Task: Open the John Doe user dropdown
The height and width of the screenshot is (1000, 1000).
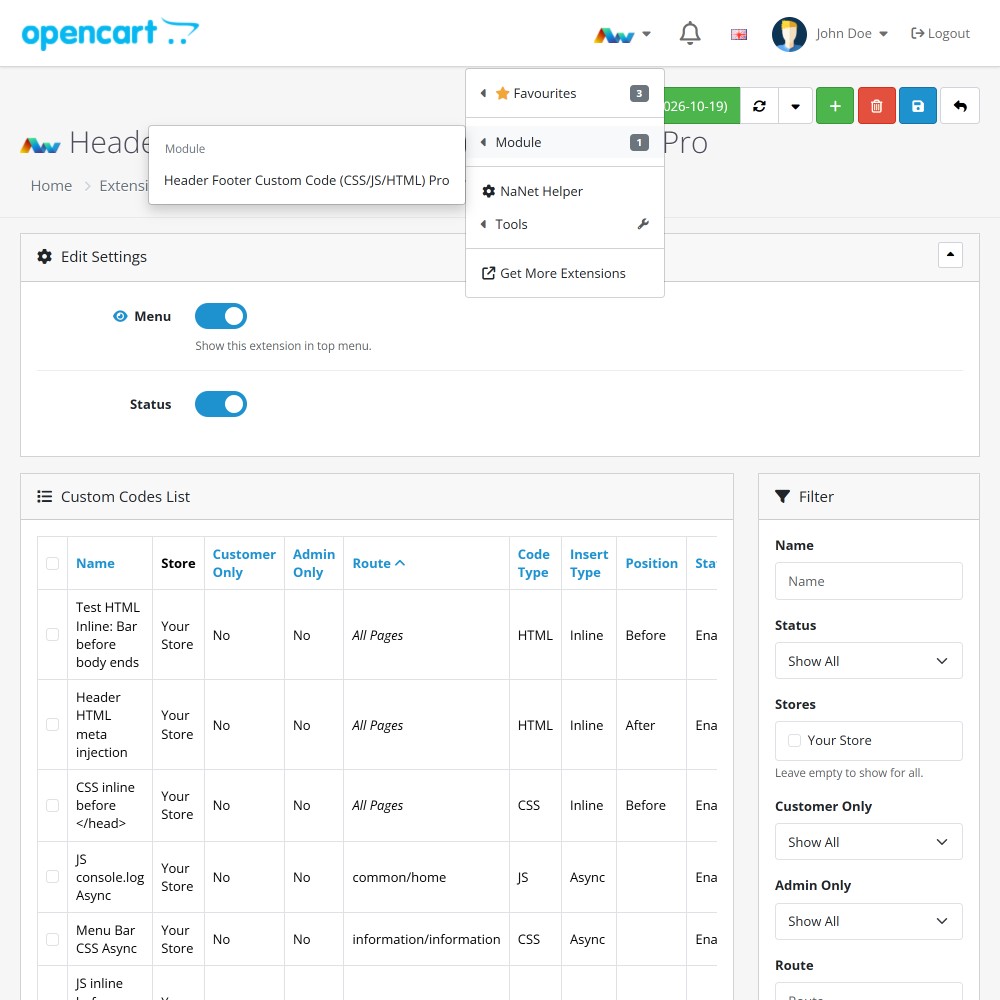Action: (851, 34)
